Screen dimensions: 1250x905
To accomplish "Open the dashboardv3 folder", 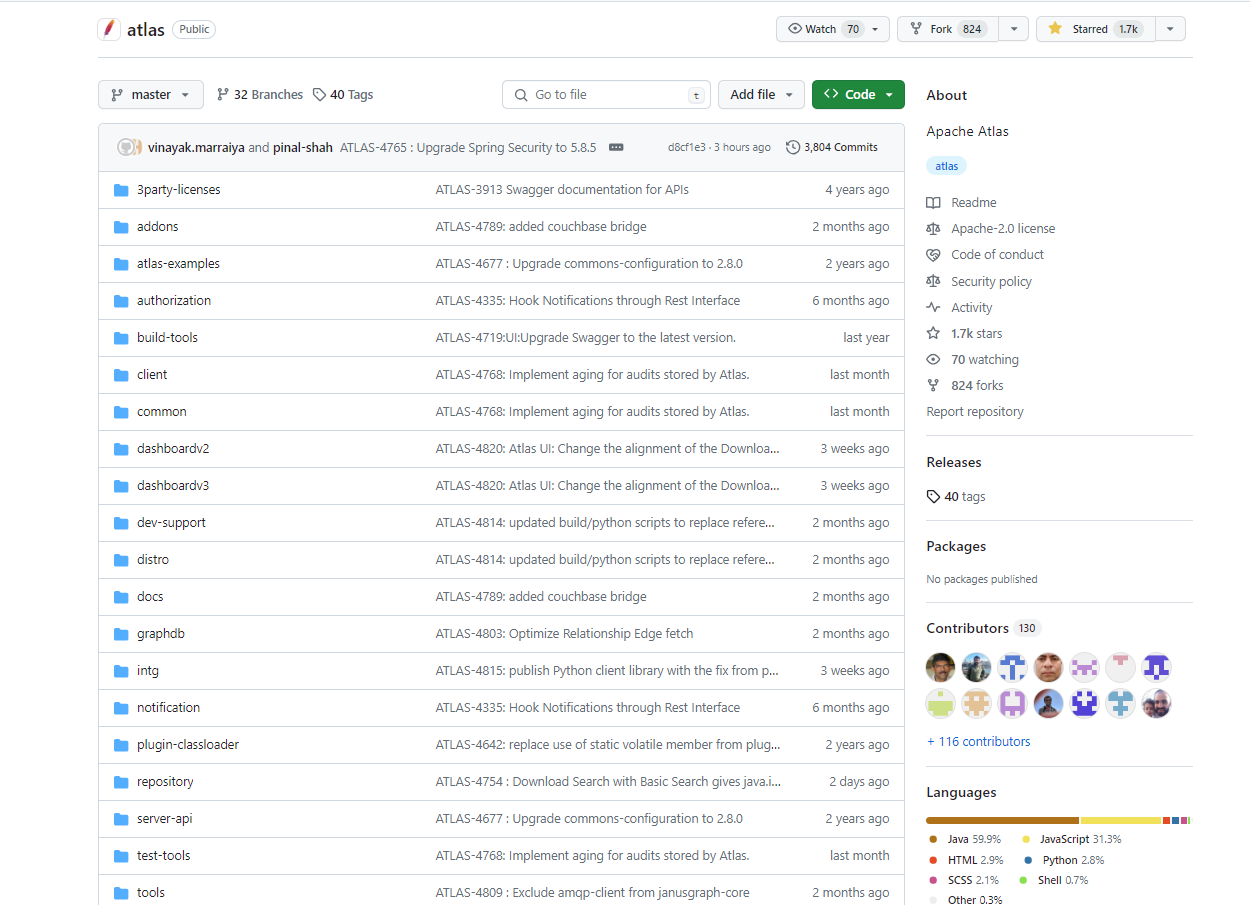I will [173, 486].
